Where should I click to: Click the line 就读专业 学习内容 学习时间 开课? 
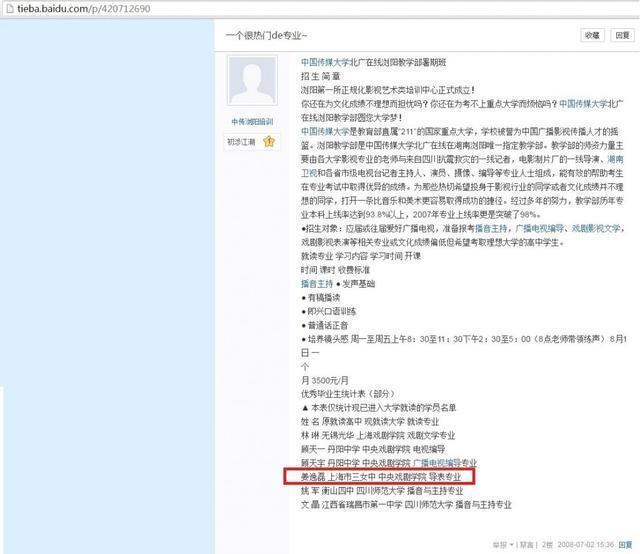point(361,256)
